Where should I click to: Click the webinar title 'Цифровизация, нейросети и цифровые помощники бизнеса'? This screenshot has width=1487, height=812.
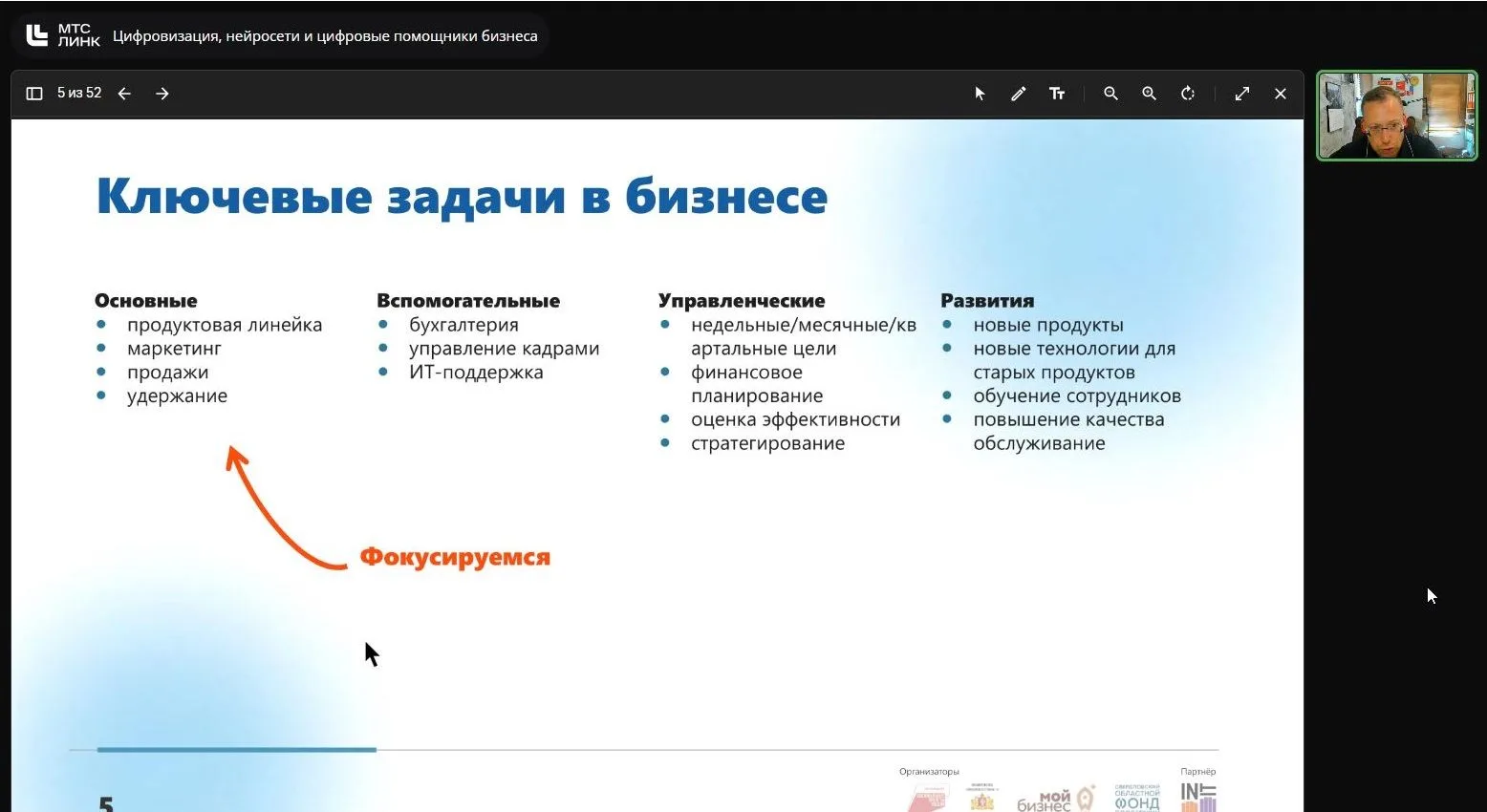[325, 36]
